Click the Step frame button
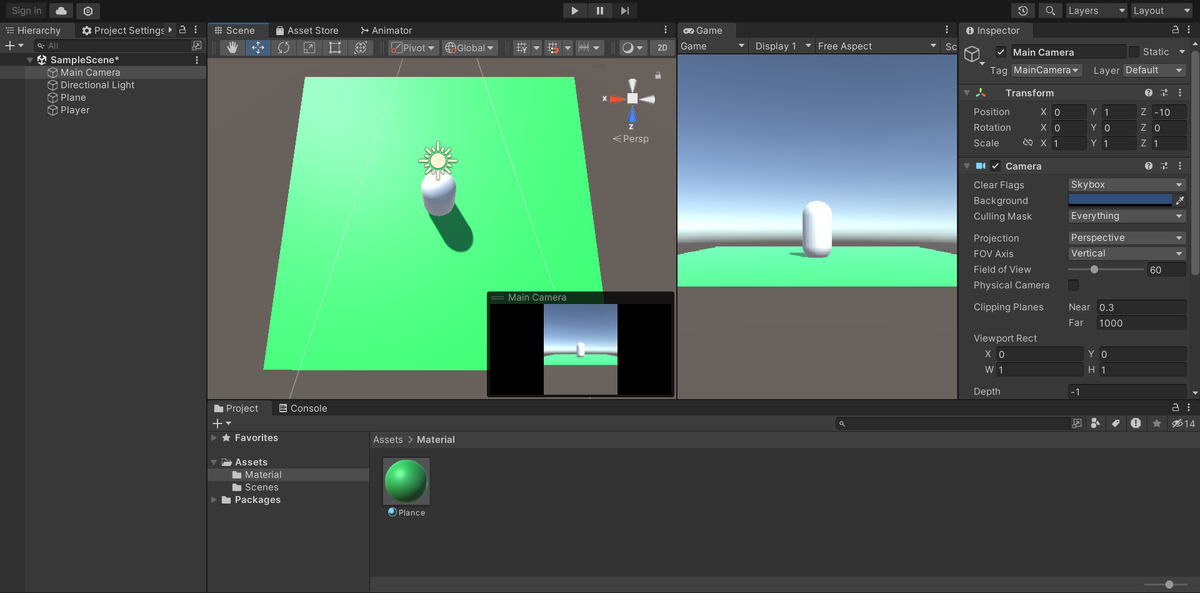1200x593 pixels. [625, 11]
